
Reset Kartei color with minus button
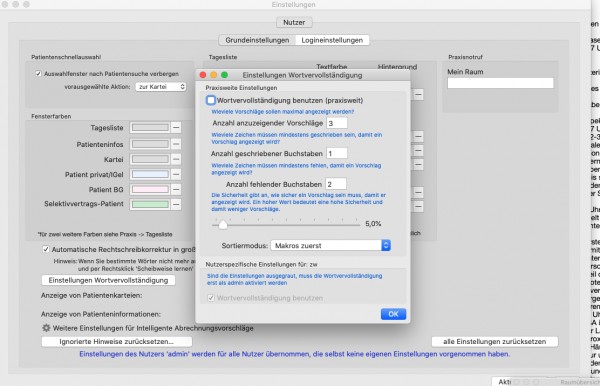tap(176, 159)
